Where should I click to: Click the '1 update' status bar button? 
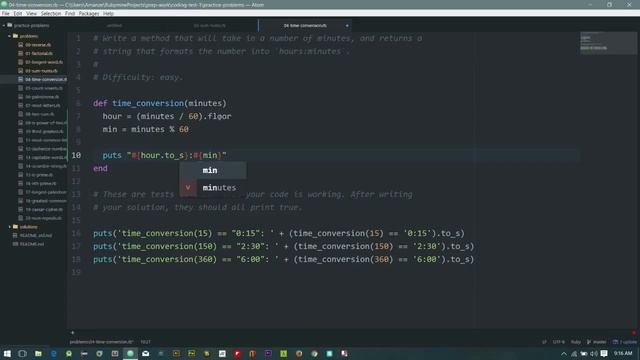(x=624, y=342)
